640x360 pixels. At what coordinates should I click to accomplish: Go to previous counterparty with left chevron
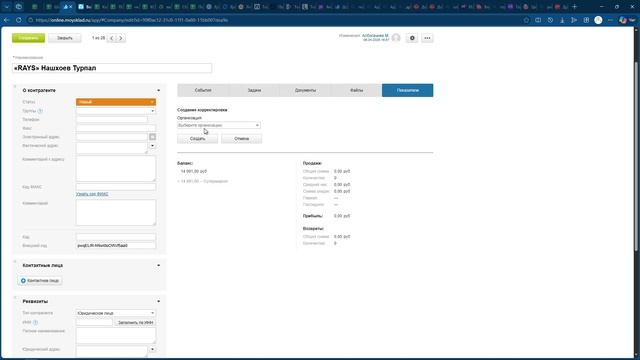(112, 38)
